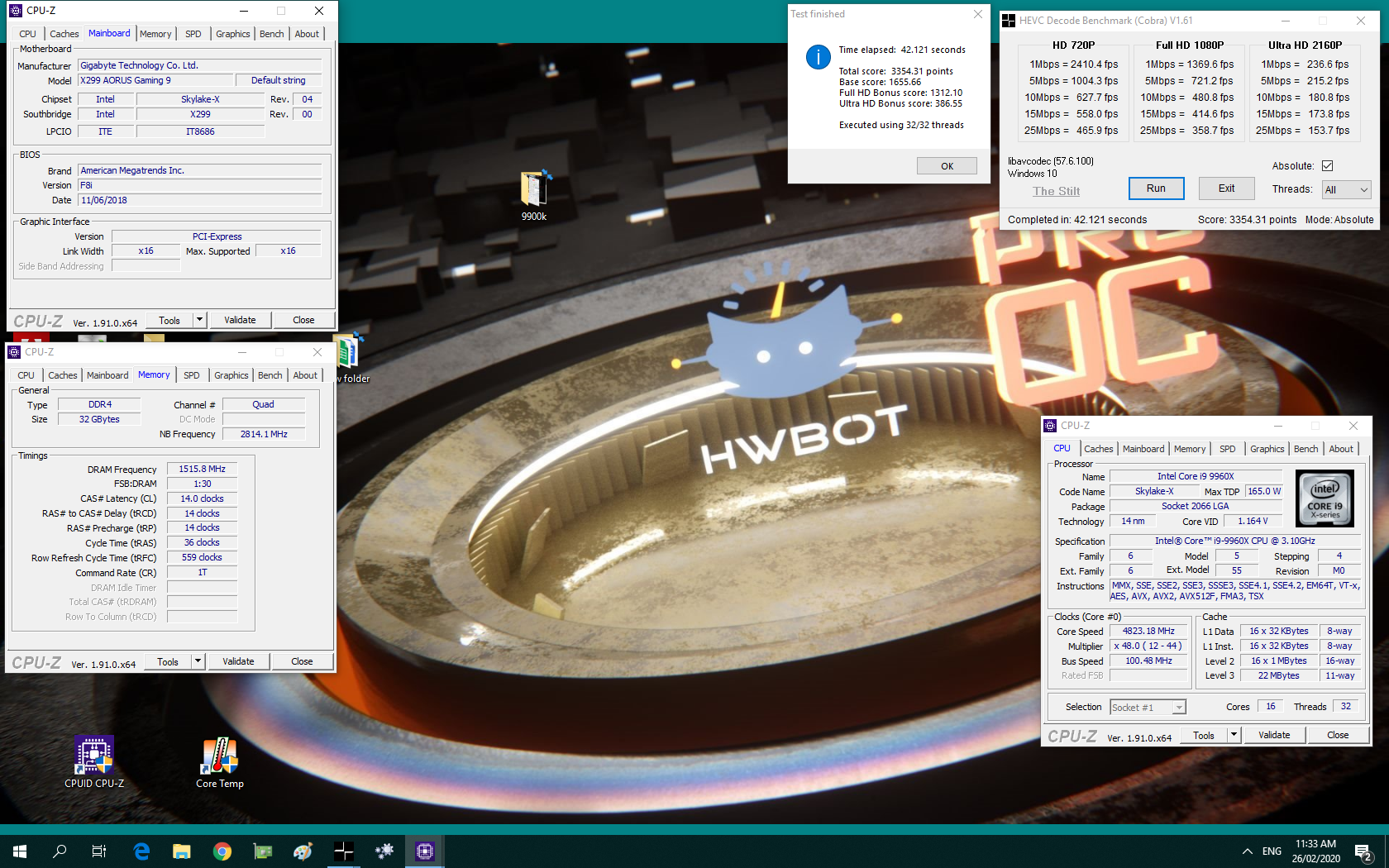Screen dimensions: 1389x868
Task: Switch to SPD tab in Mainboard window
Action: [x=193, y=34]
